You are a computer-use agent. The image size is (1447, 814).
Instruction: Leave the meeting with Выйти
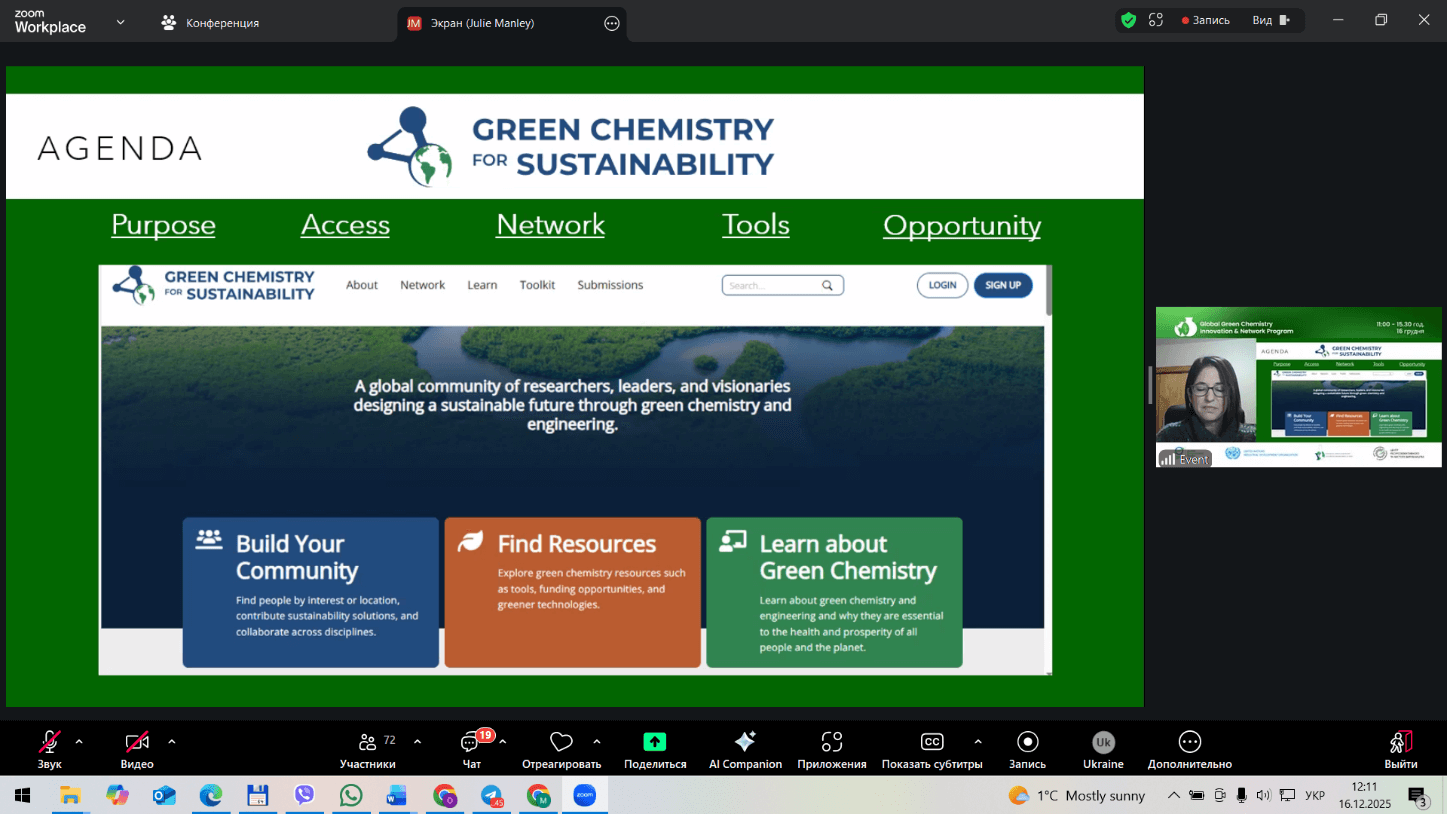tap(1400, 748)
